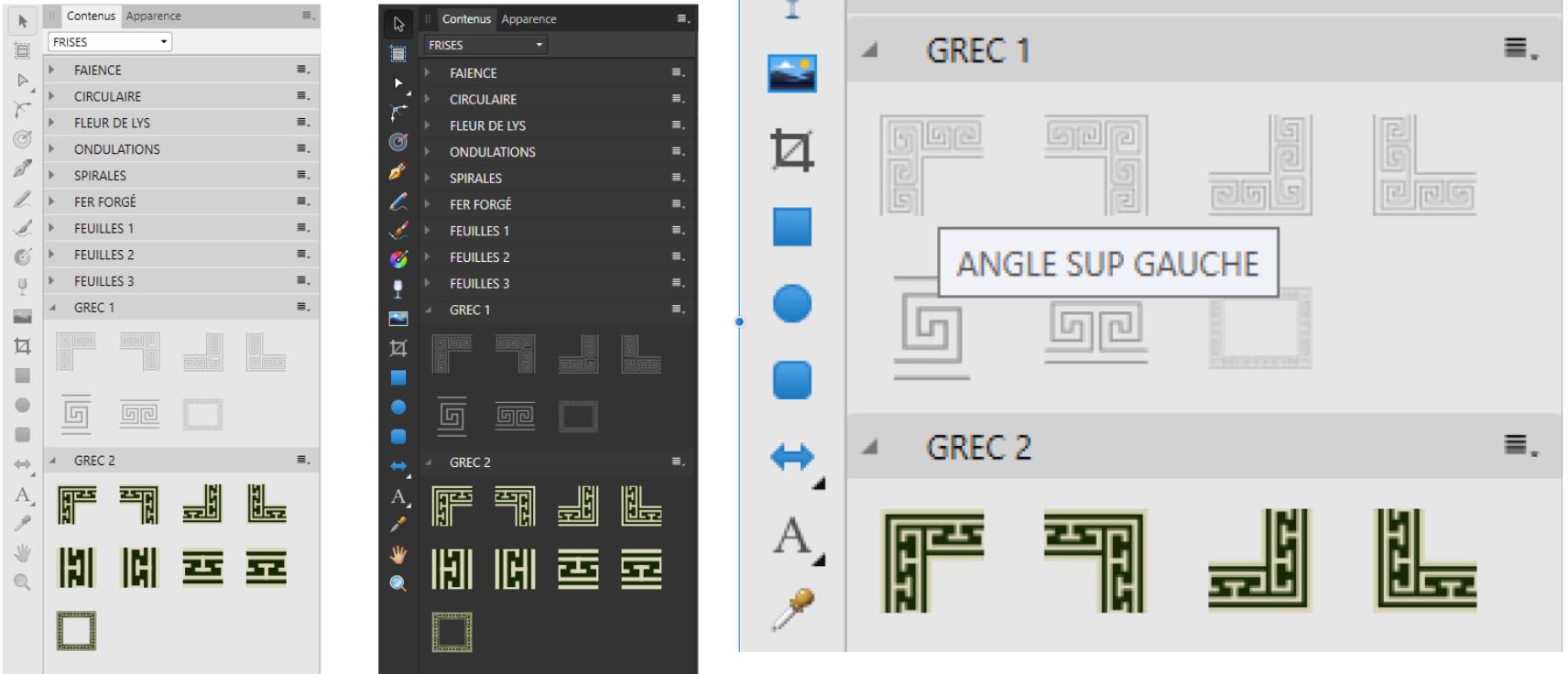The height and width of the screenshot is (674, 1568).
Task: Select GREC 2 square frame asset, light panel
Action: point(76,631)
